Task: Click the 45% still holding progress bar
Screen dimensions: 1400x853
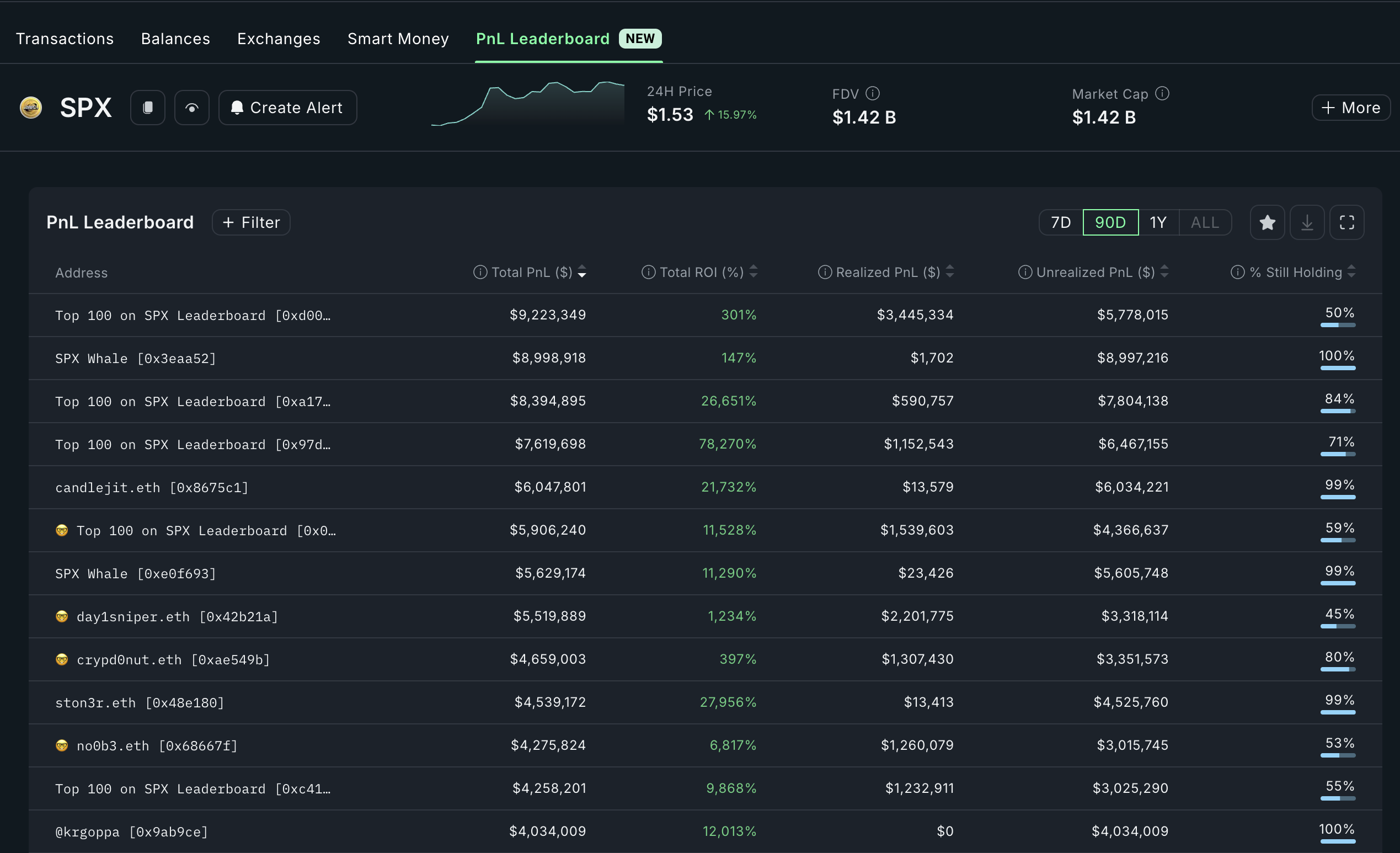Action: tap(1338, 626)
